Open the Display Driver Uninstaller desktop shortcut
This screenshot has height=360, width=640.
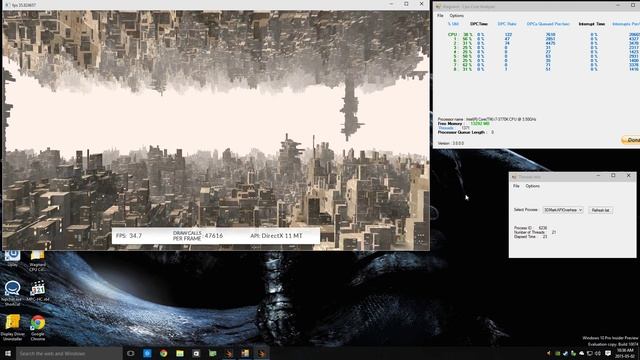click(x=12, y=327)
